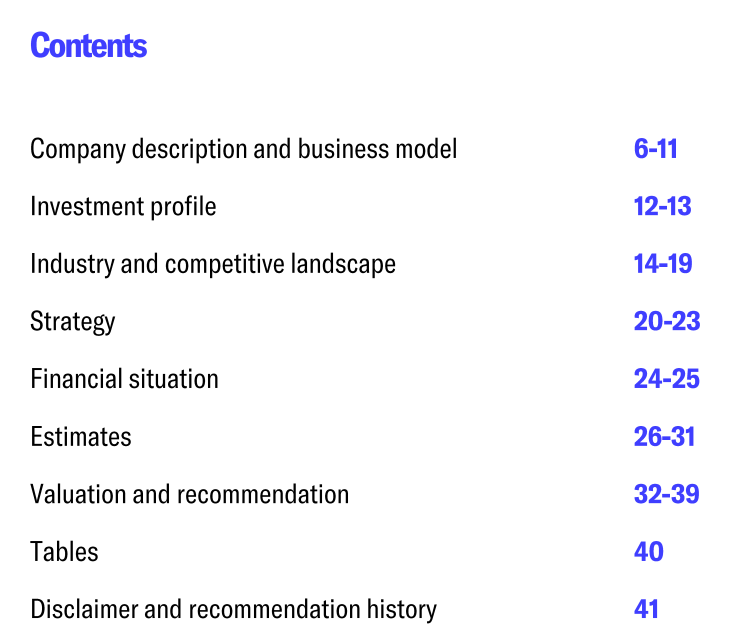Open Valuation and recommendation section
This screenshot has height=644, width=730.
pyautogui.click(x=189, y=494)
